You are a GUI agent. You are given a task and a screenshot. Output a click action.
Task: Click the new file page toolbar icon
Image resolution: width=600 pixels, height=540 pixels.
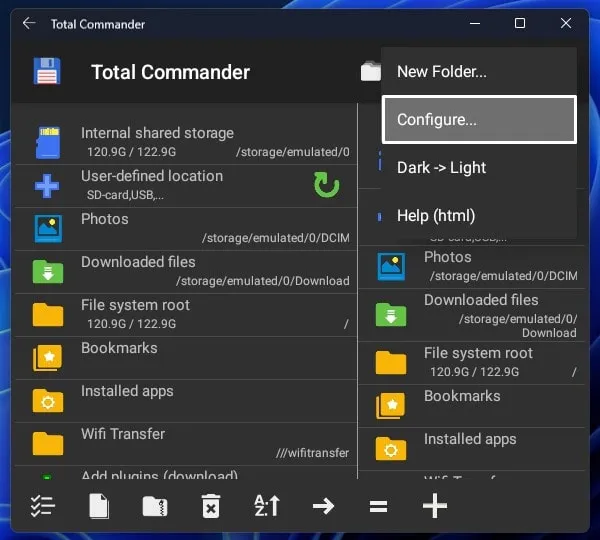99,506
